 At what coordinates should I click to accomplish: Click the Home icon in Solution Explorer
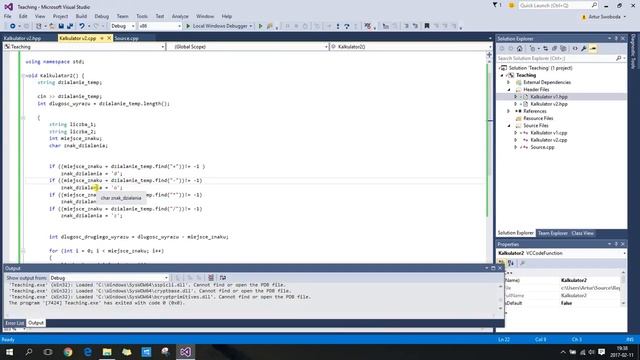(x=520, y=49)
